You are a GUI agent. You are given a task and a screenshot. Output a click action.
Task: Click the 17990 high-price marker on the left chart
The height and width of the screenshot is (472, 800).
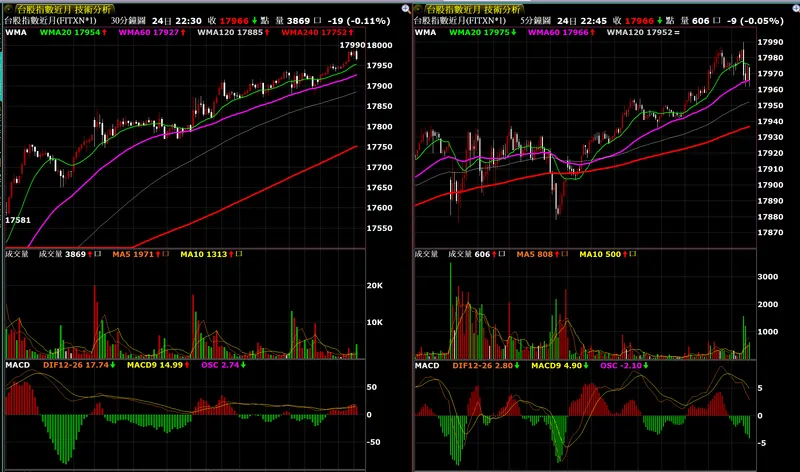[352, 45]
